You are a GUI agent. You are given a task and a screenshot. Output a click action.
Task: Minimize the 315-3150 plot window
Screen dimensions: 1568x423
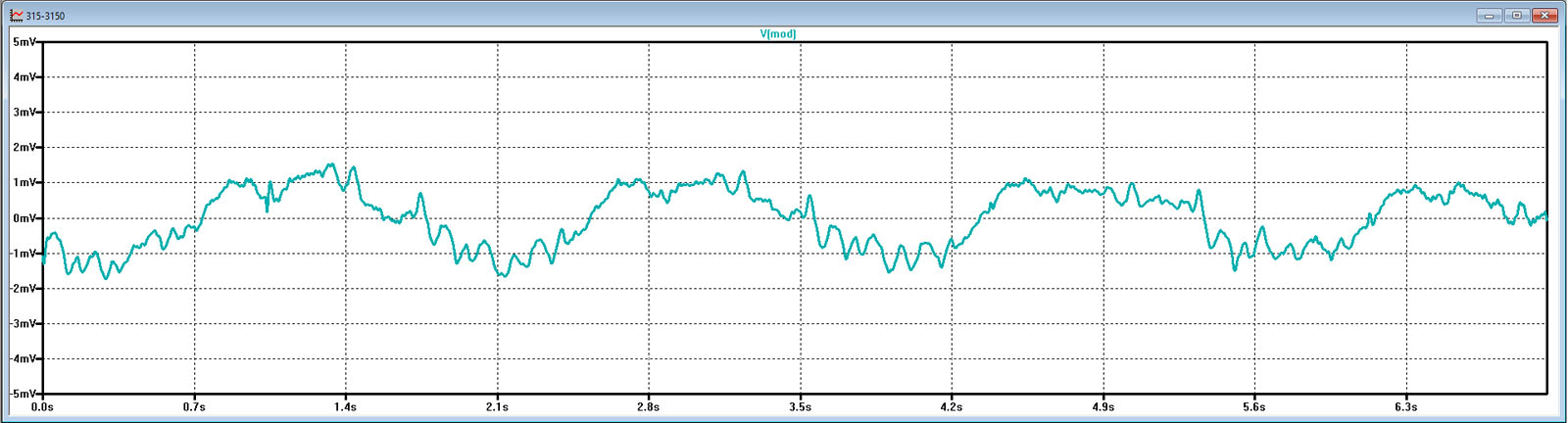(1490, 16)
